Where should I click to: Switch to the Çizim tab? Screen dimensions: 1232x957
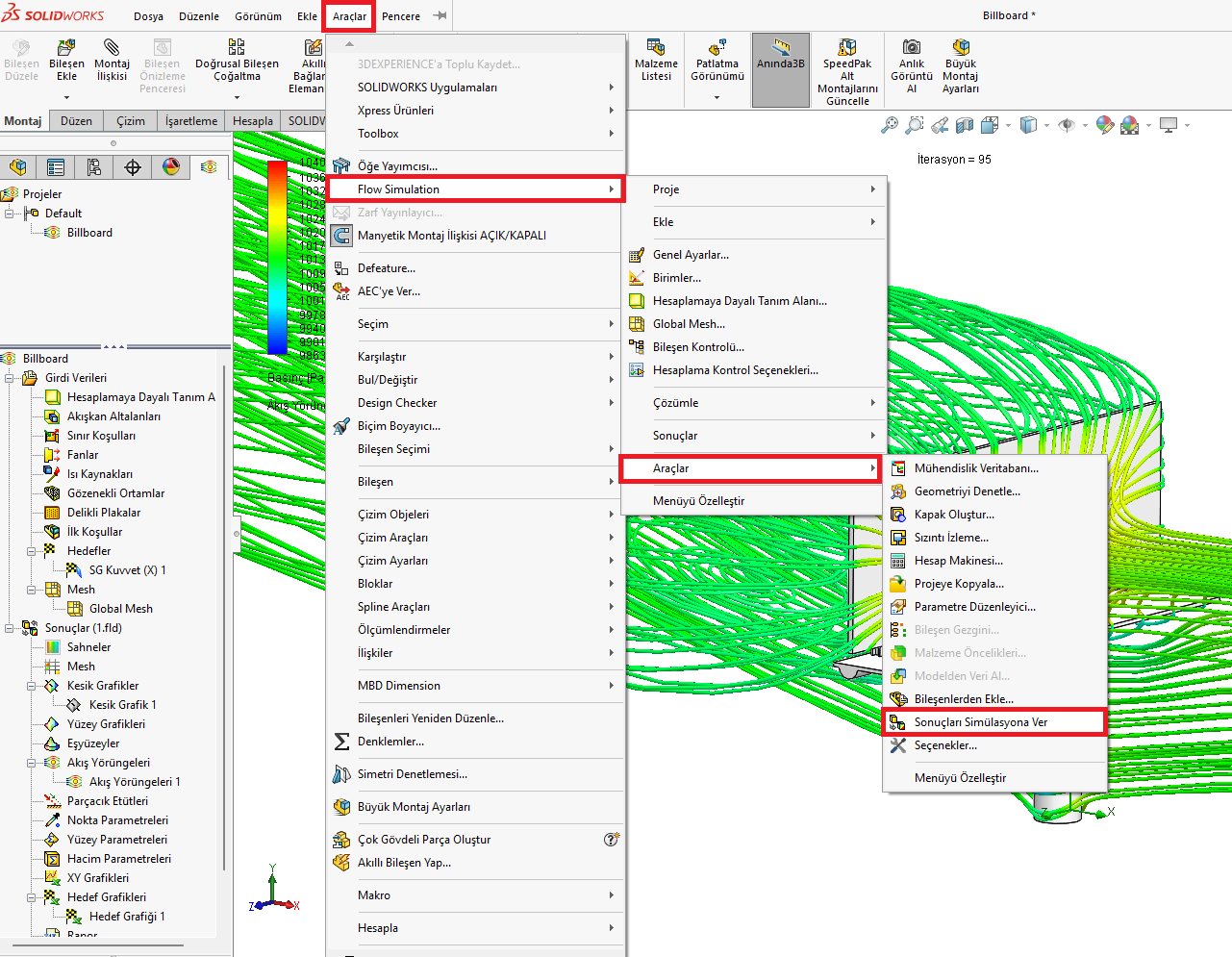coord(131,121)
